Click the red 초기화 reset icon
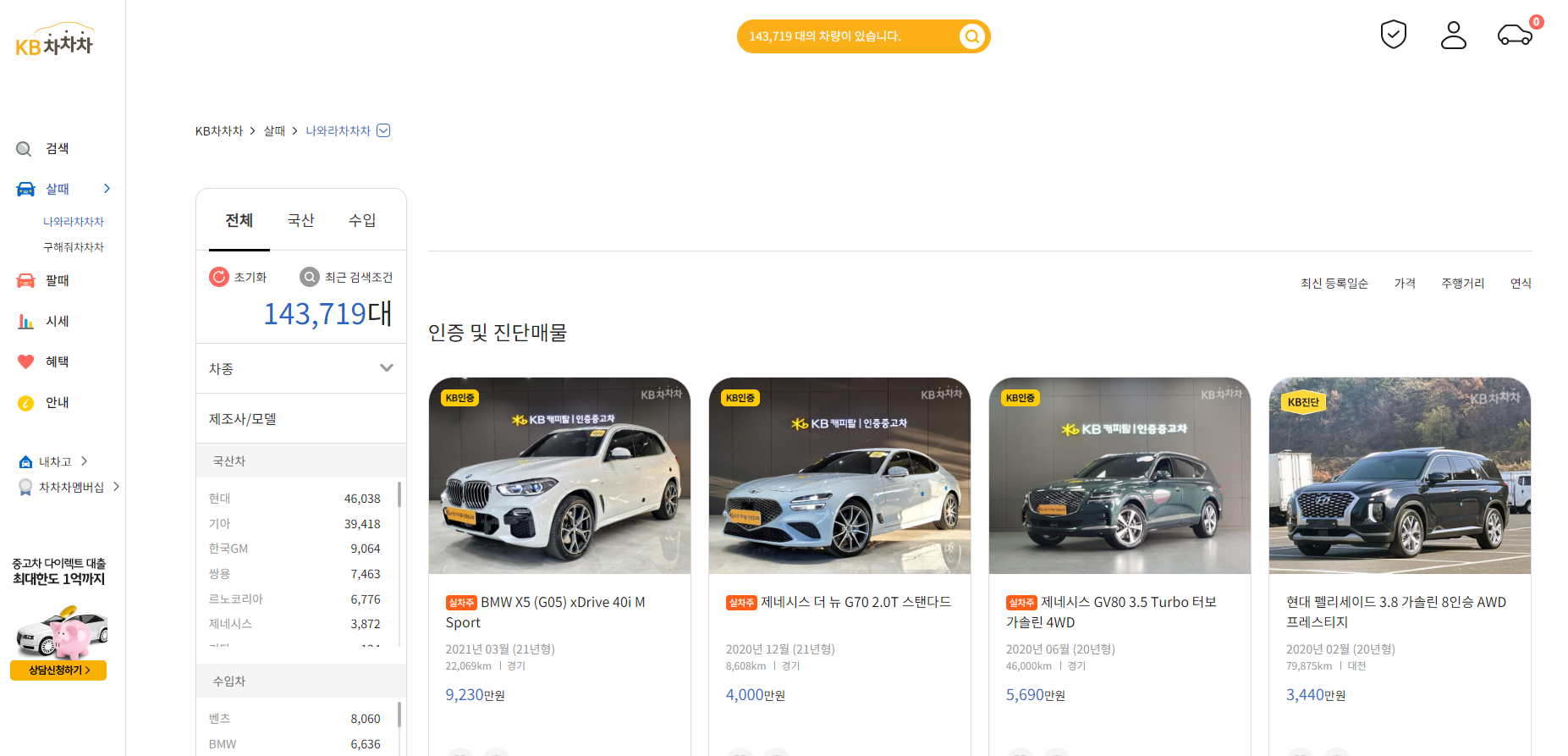1568x756 pixels. tap(219, 277)
